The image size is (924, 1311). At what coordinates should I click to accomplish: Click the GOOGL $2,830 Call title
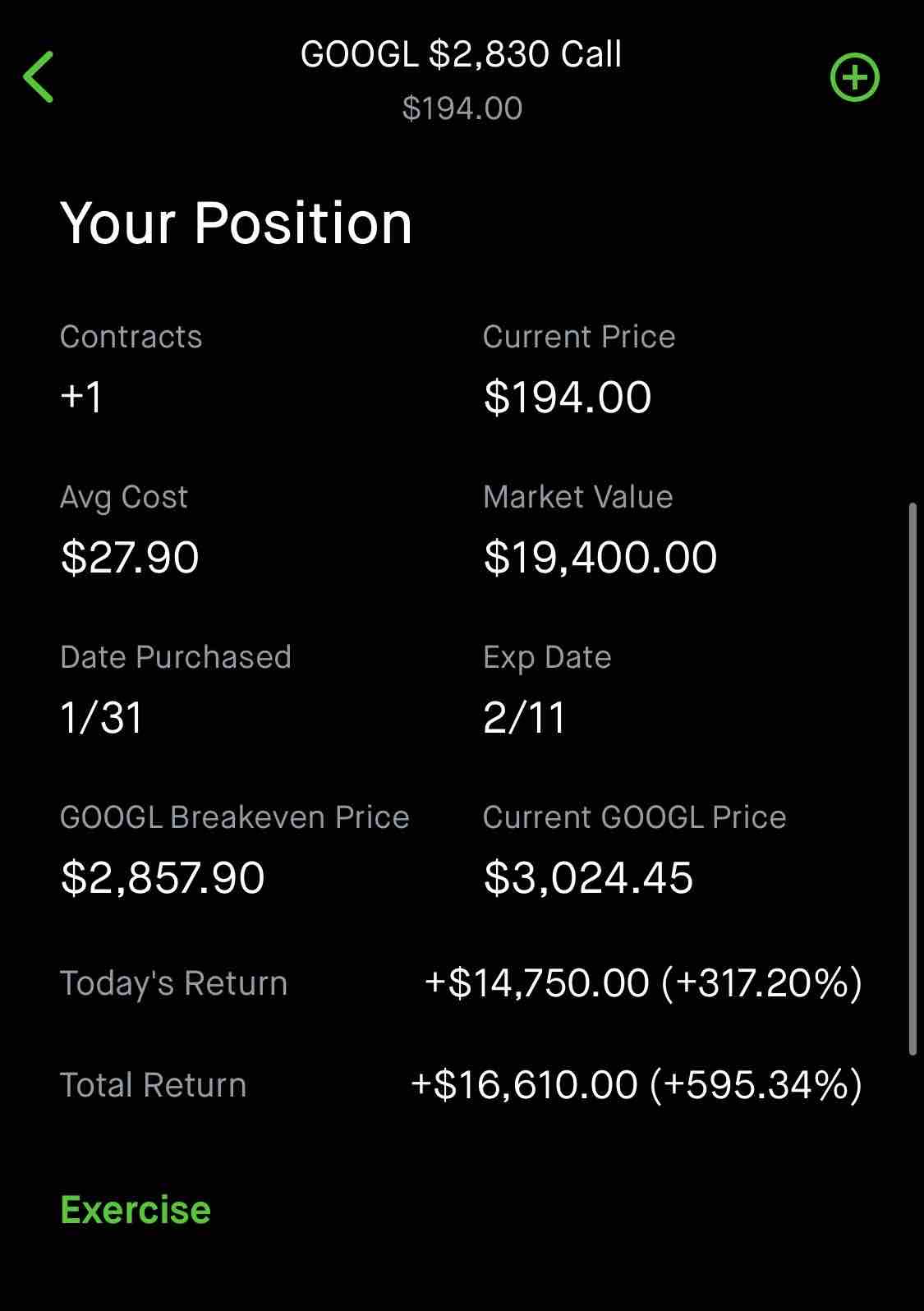click(x=462, y=54)
